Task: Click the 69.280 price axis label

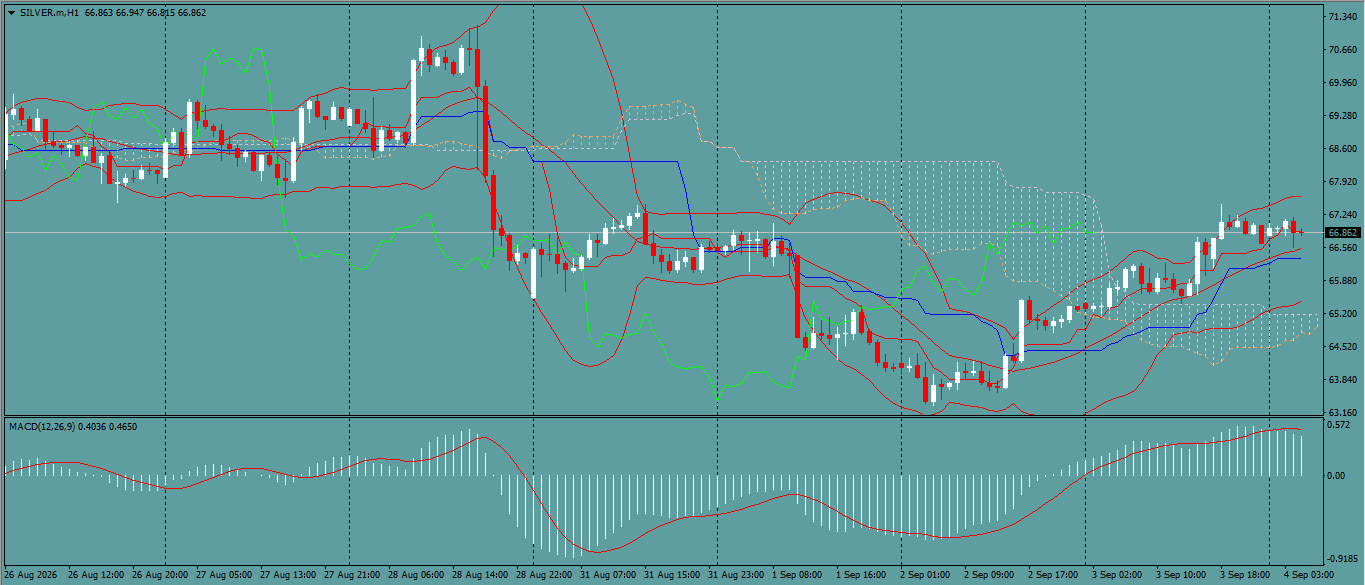Action: 1342,116
